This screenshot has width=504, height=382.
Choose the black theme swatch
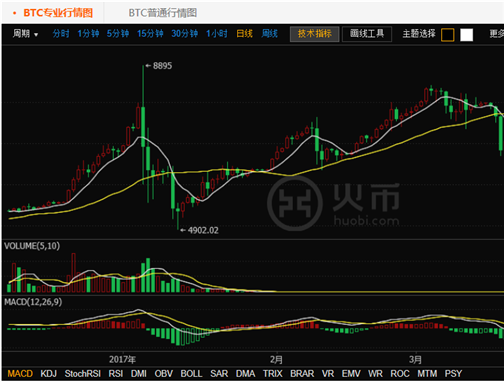tap(447, 35)
